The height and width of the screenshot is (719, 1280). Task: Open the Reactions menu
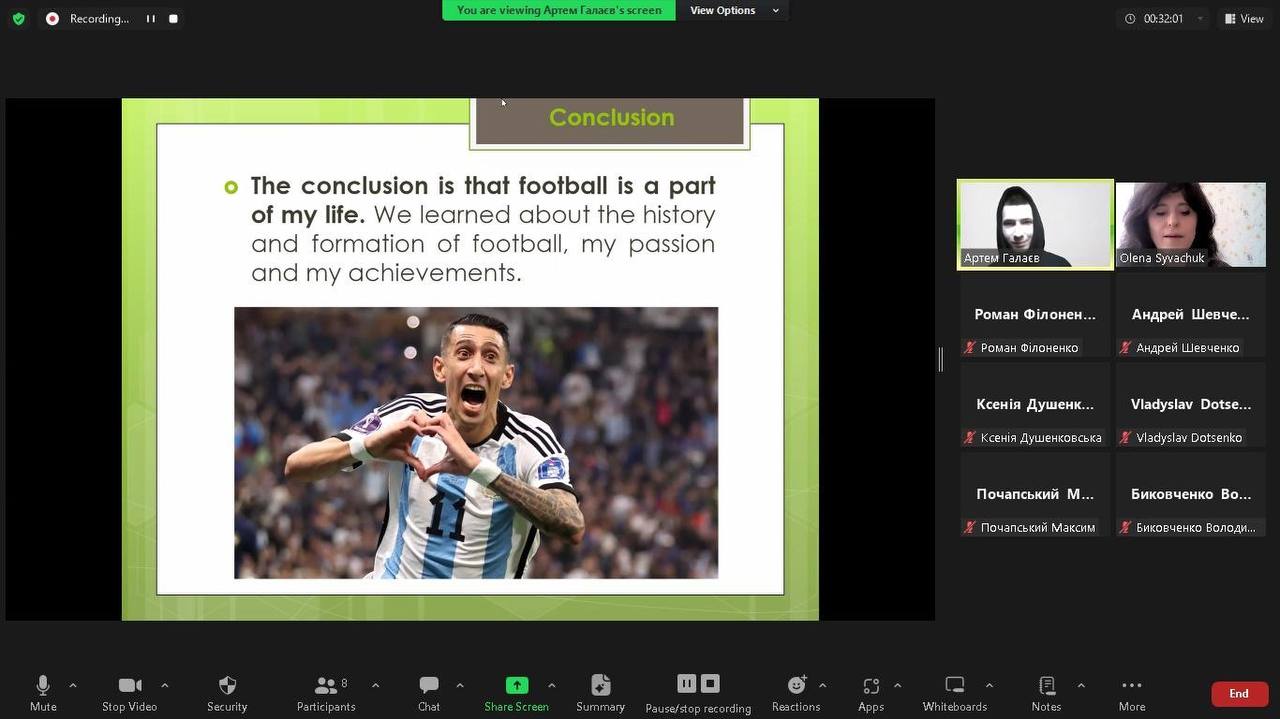[796, 693]
